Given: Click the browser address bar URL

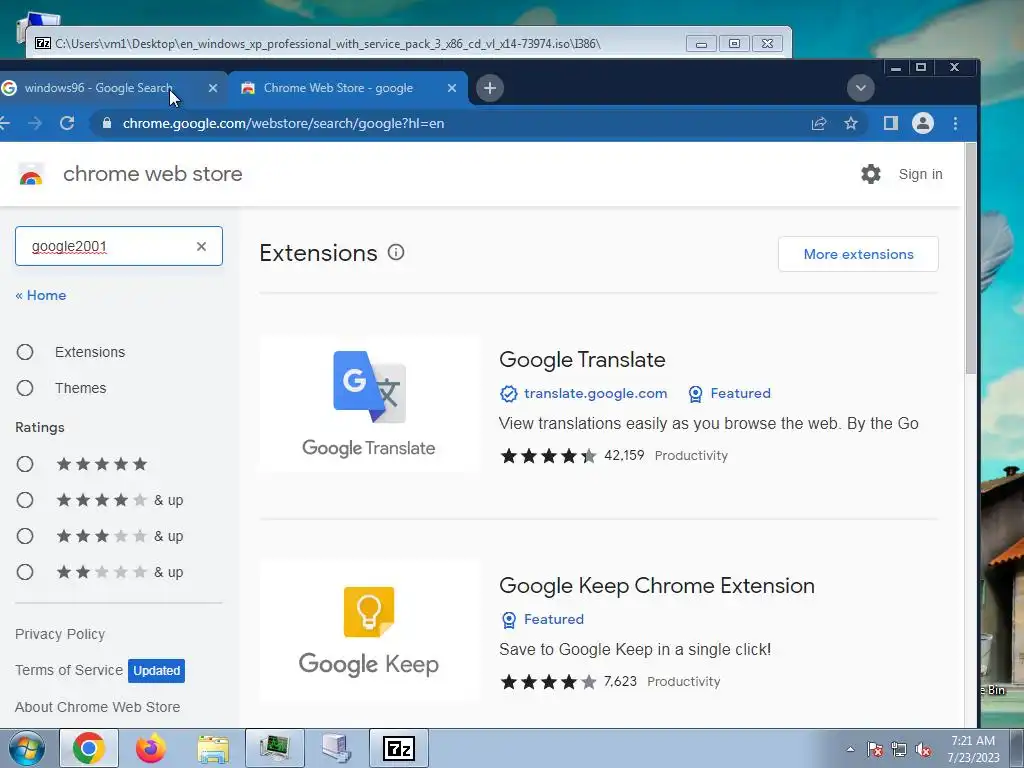Looking at the screenshot, I should 283,123.
